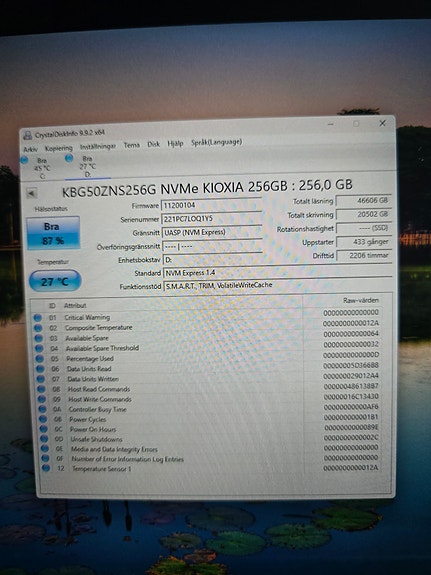Image resolution: width=431 pixels, height=575 pixels.
Task: Click the status dot for Unsafe Shutdowns
Action: click(44, 439)
